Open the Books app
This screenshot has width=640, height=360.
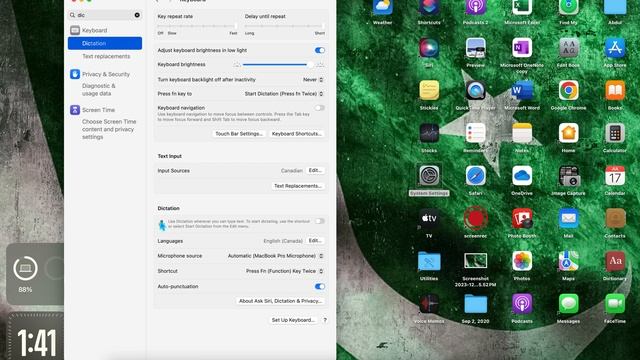click(x=615, y=91)
